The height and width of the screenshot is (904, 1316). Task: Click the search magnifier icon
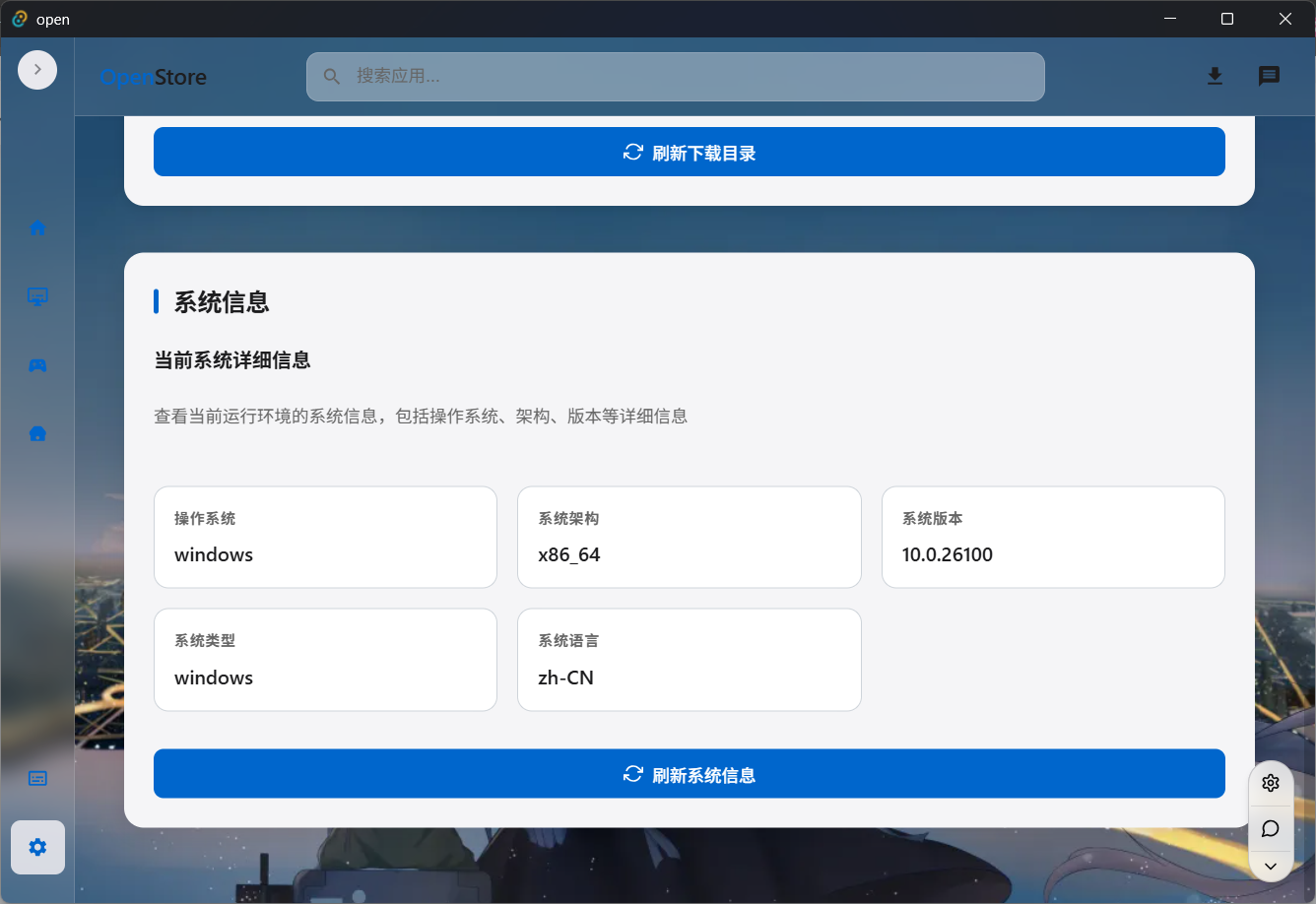pos(332,77)
